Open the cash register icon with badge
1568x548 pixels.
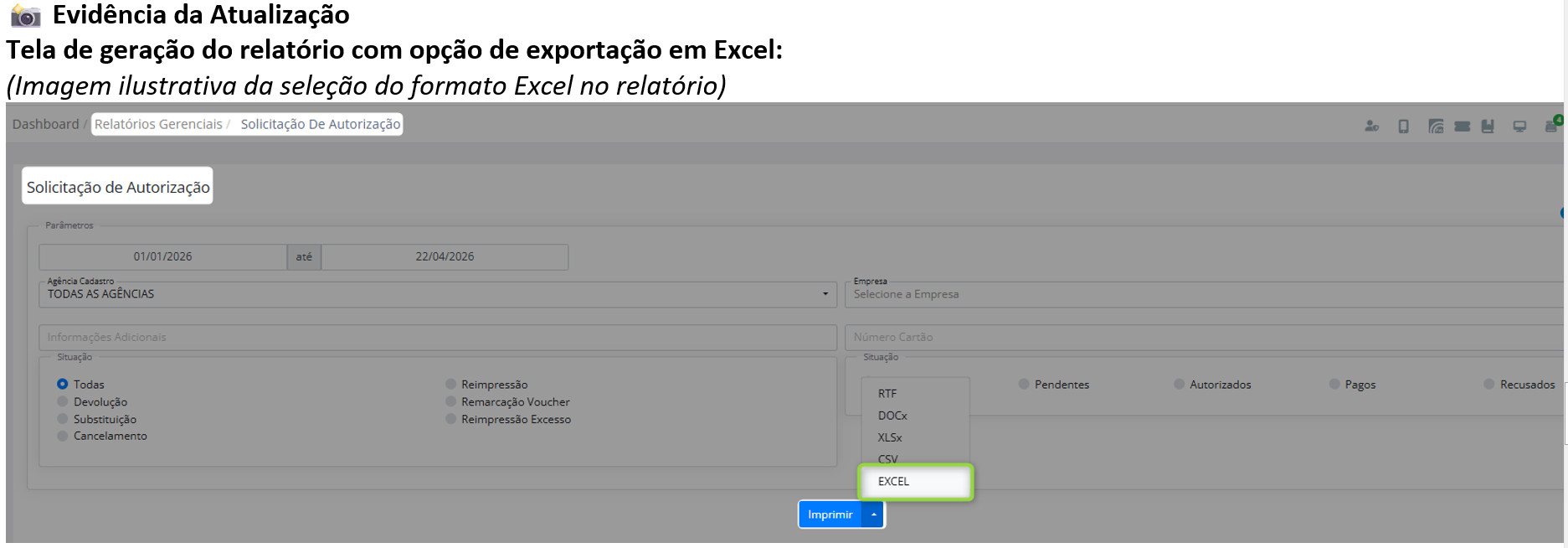1553,125
